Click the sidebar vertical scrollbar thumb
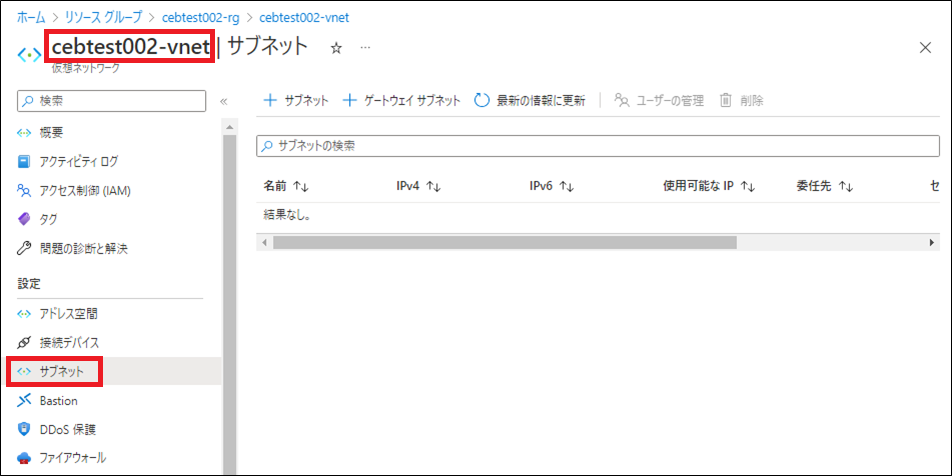The image size is (952, 476). click(230, 305)
